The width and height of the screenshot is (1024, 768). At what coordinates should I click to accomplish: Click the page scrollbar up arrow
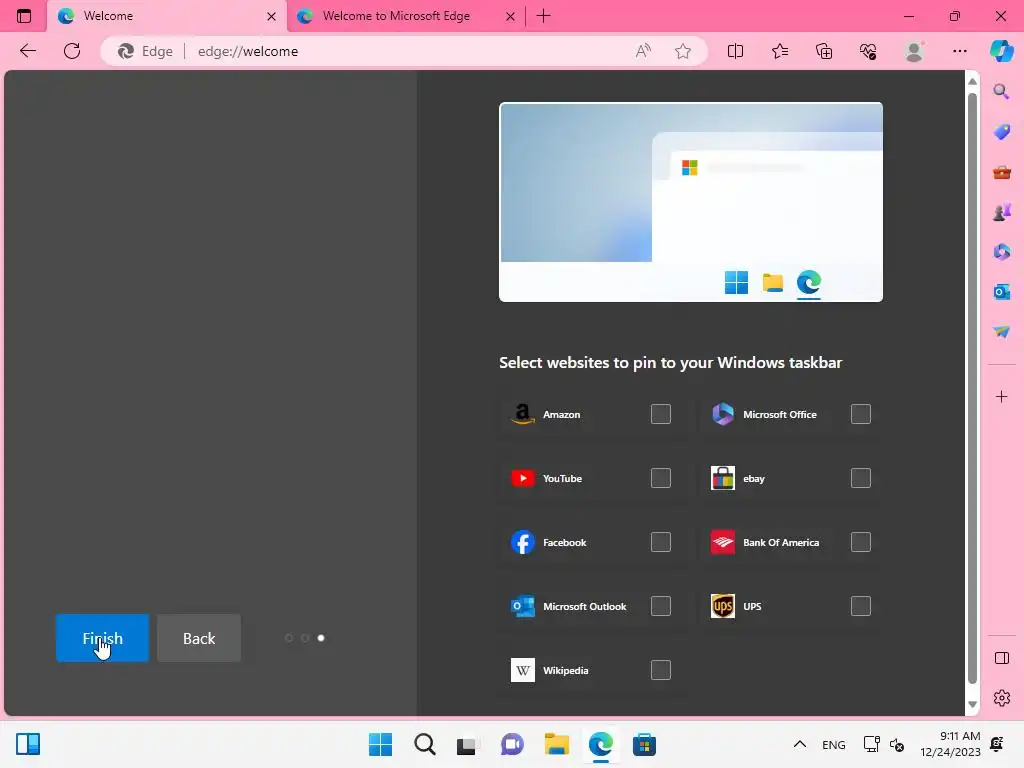[972, 81]
